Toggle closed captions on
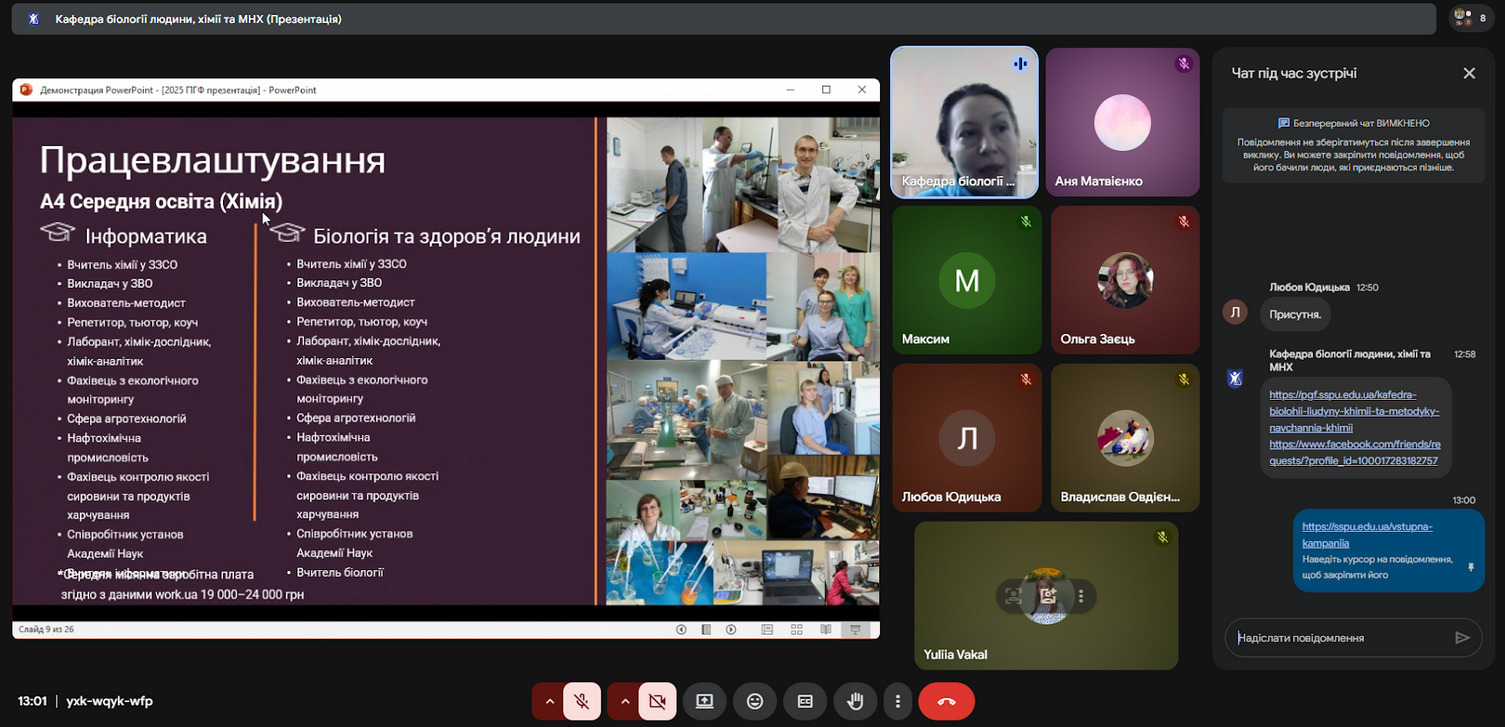The image size is (1505, 727). coord(805,701)
